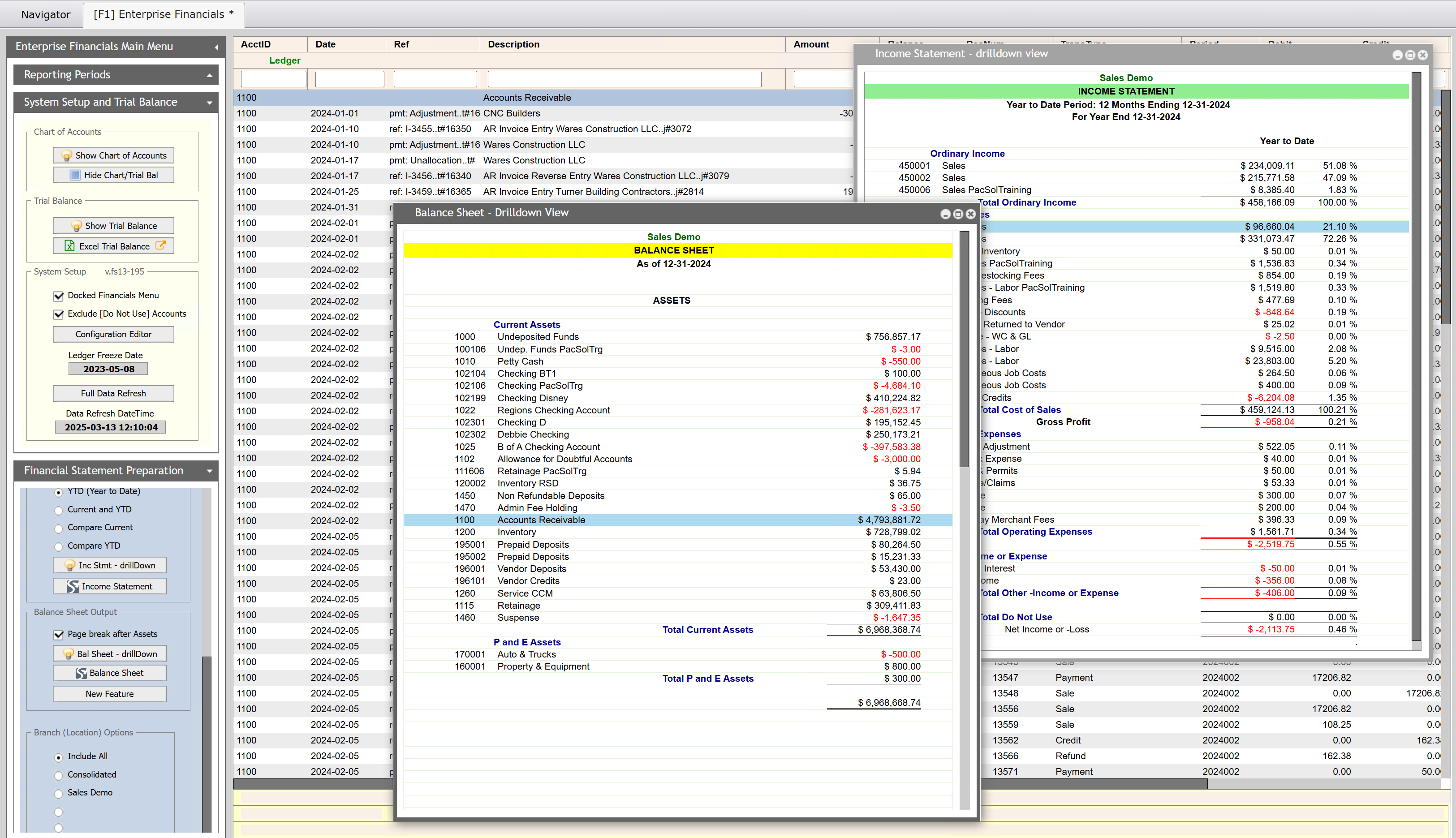Disable Page break after Assets

tap(59, 634)
